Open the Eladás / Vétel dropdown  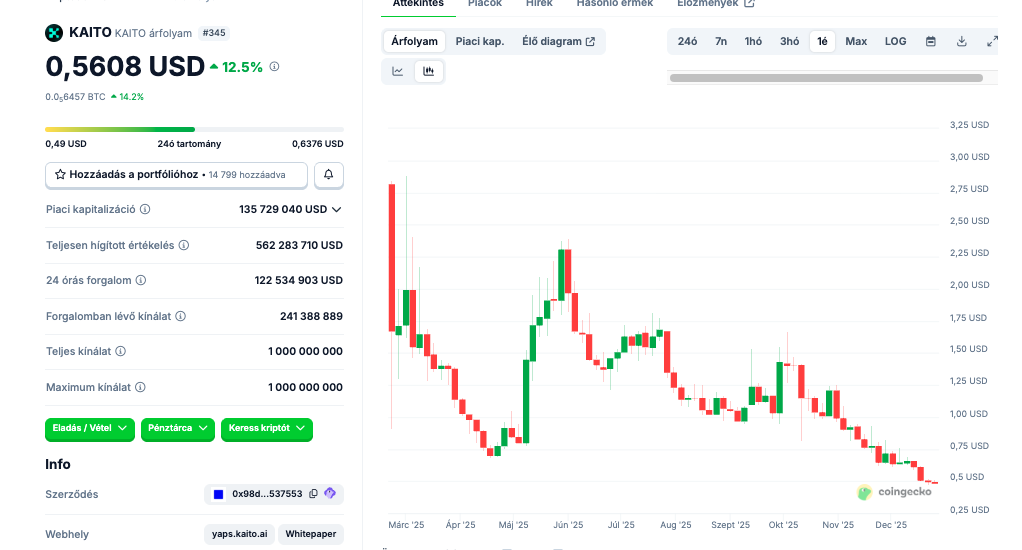pyautogui.click(x=90, y=428)
